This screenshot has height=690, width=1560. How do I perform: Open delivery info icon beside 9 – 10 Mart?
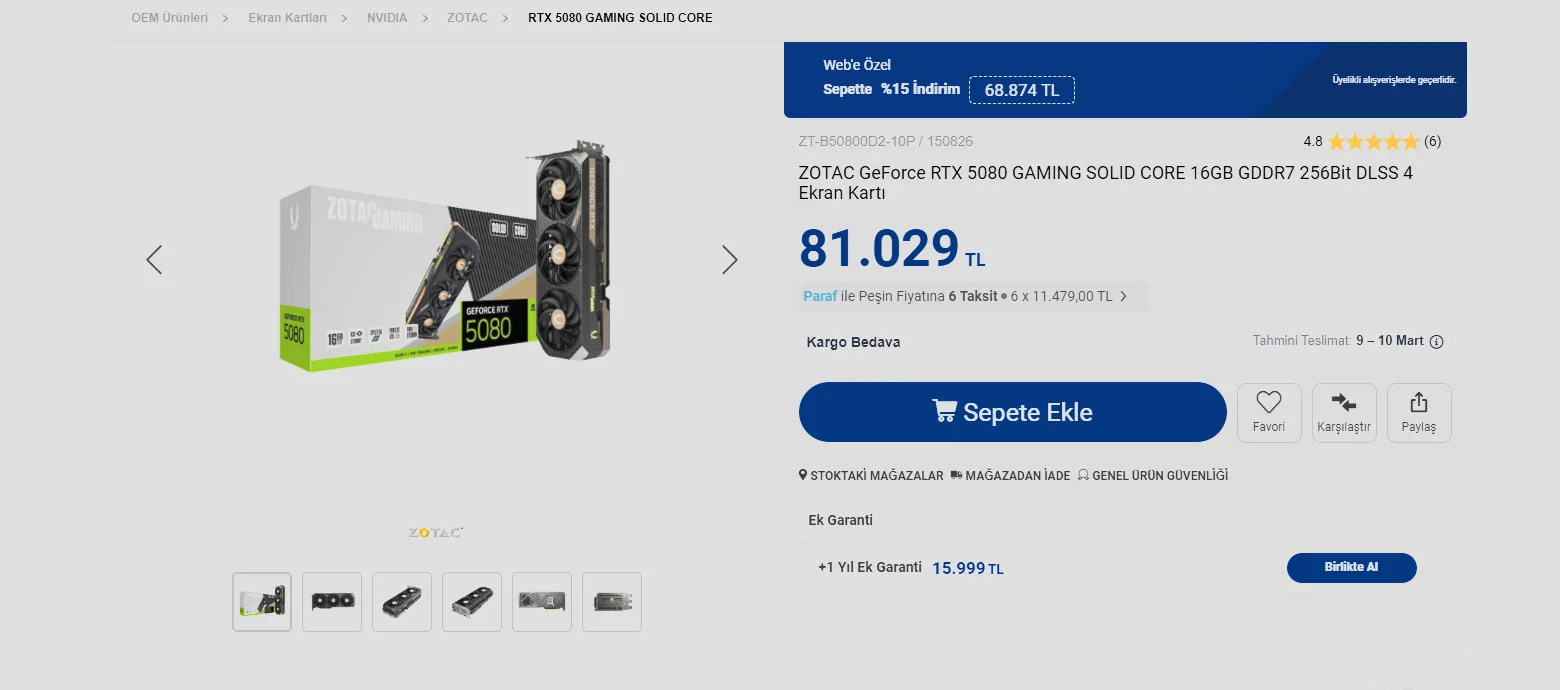[1437, 342]
